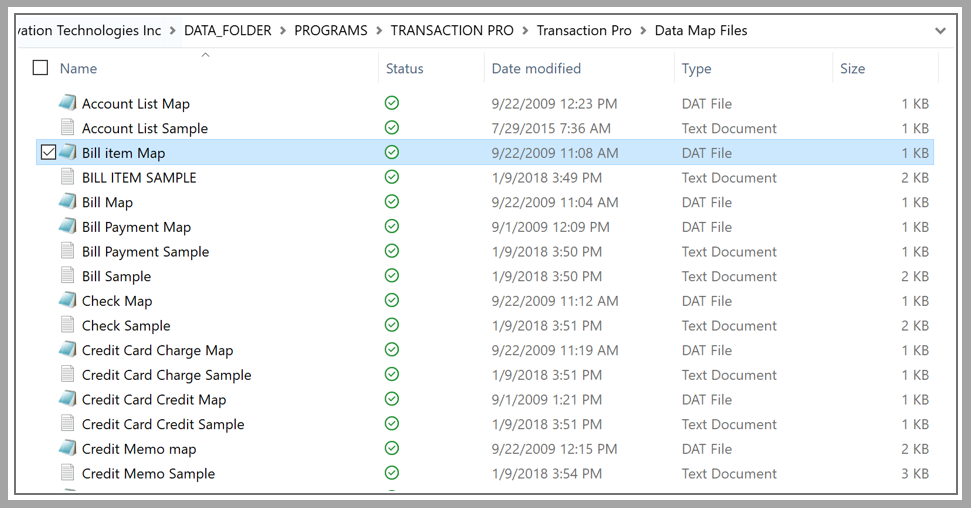Click sync status icon for Bill Map

point(391,202)
